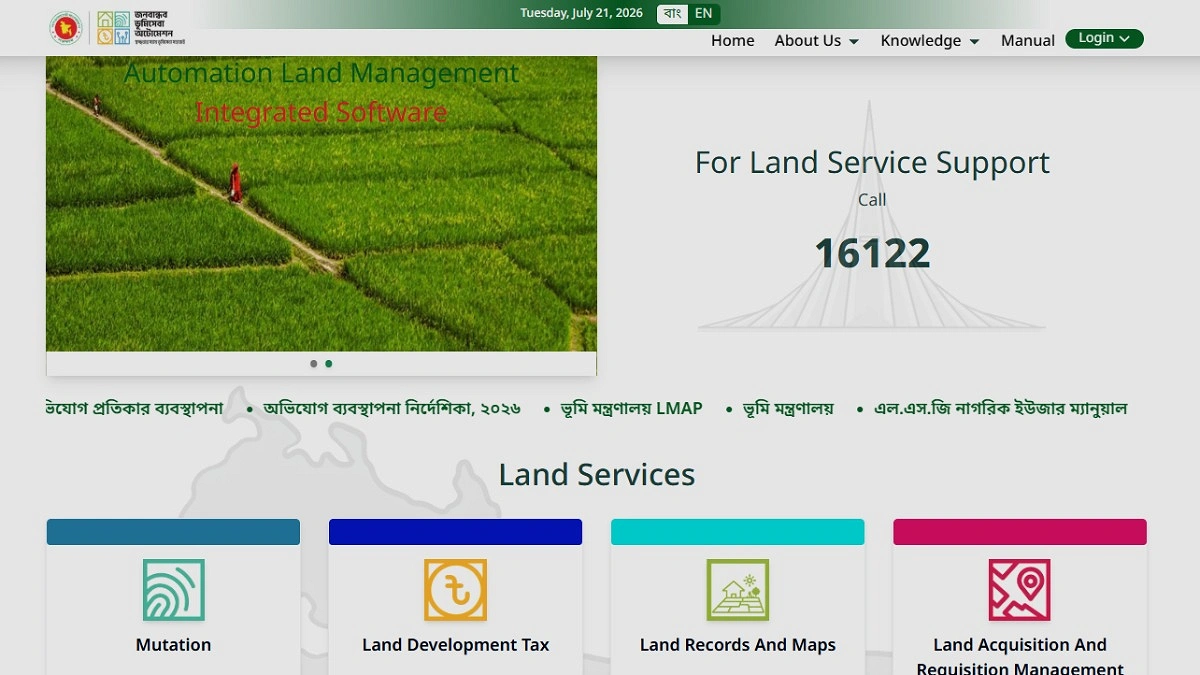Open the Login dropdown button
Viewport: 1200px width, 675px height.
point(1104,39)
